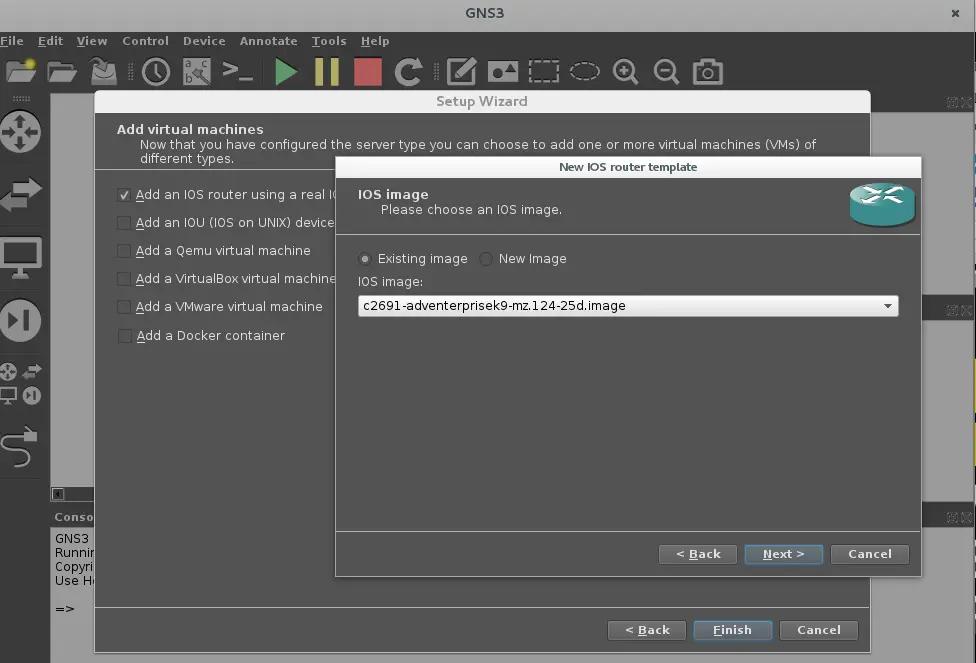Start all devices with the green play icon
Image resolution: width=976 pixels, height=663 pixels.
pos(286,72)
